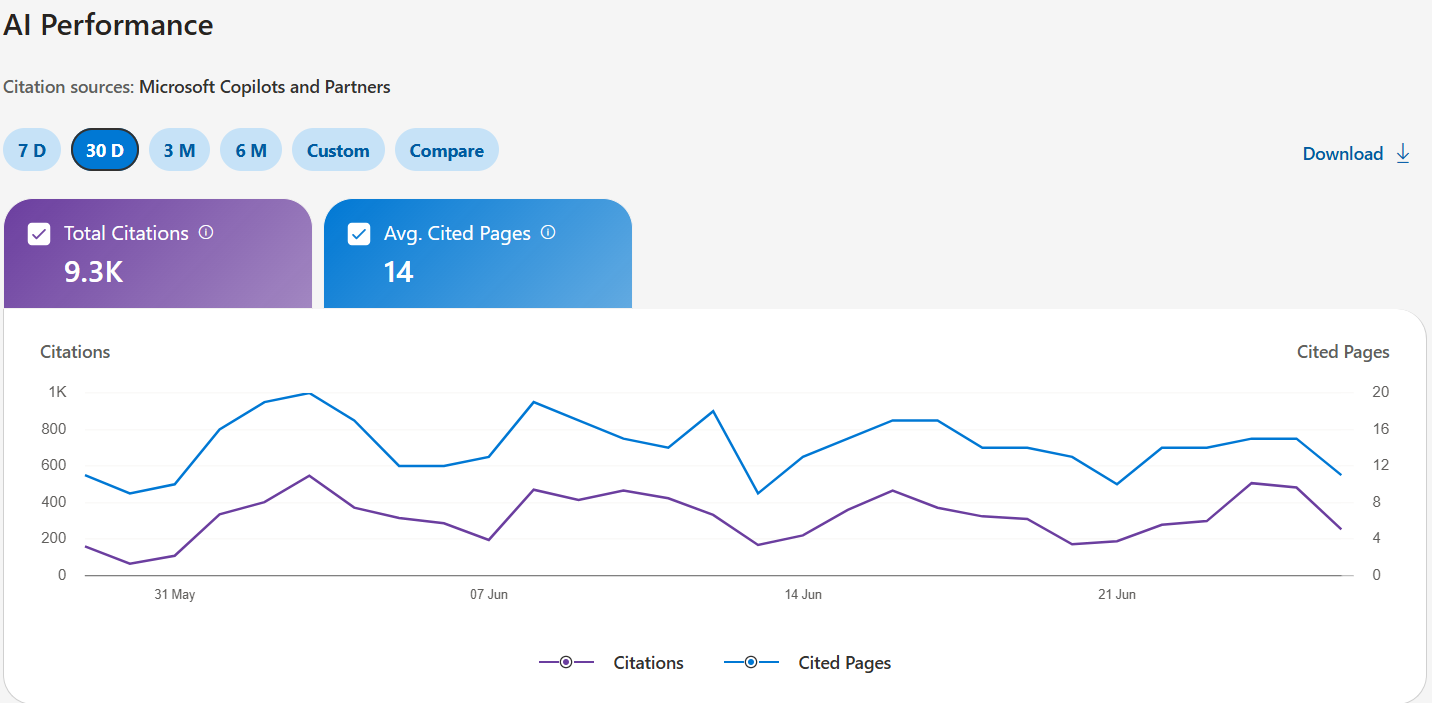
Task: Click the download arrow icon
Action: coord(1403,153)
